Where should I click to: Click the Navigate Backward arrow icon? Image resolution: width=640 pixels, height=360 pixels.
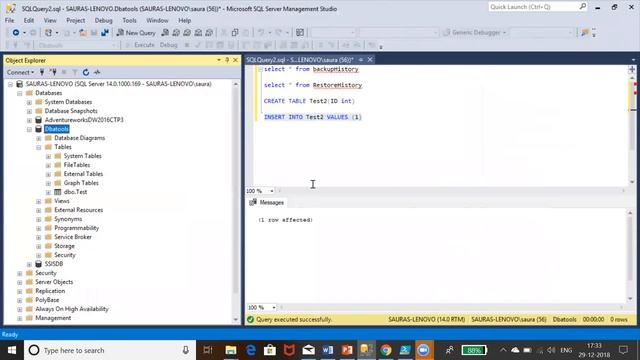coord(16,33)
